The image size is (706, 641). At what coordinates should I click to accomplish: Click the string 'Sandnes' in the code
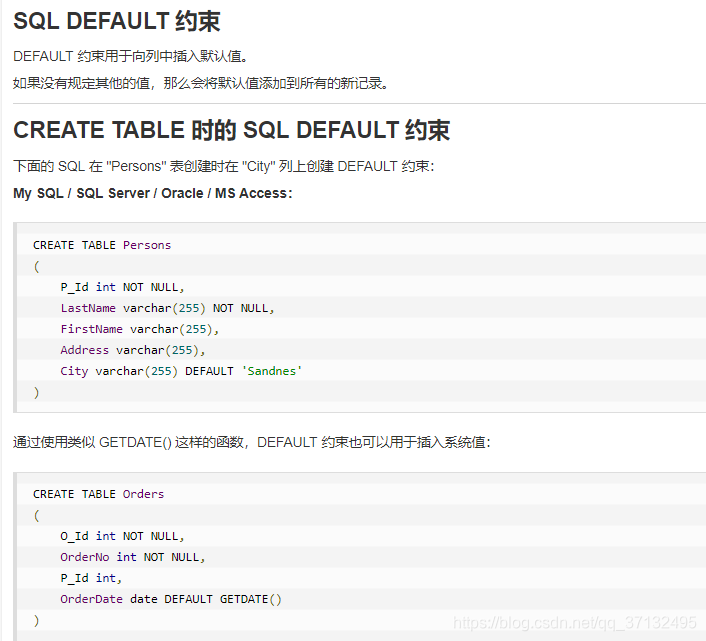pos(272,371)
